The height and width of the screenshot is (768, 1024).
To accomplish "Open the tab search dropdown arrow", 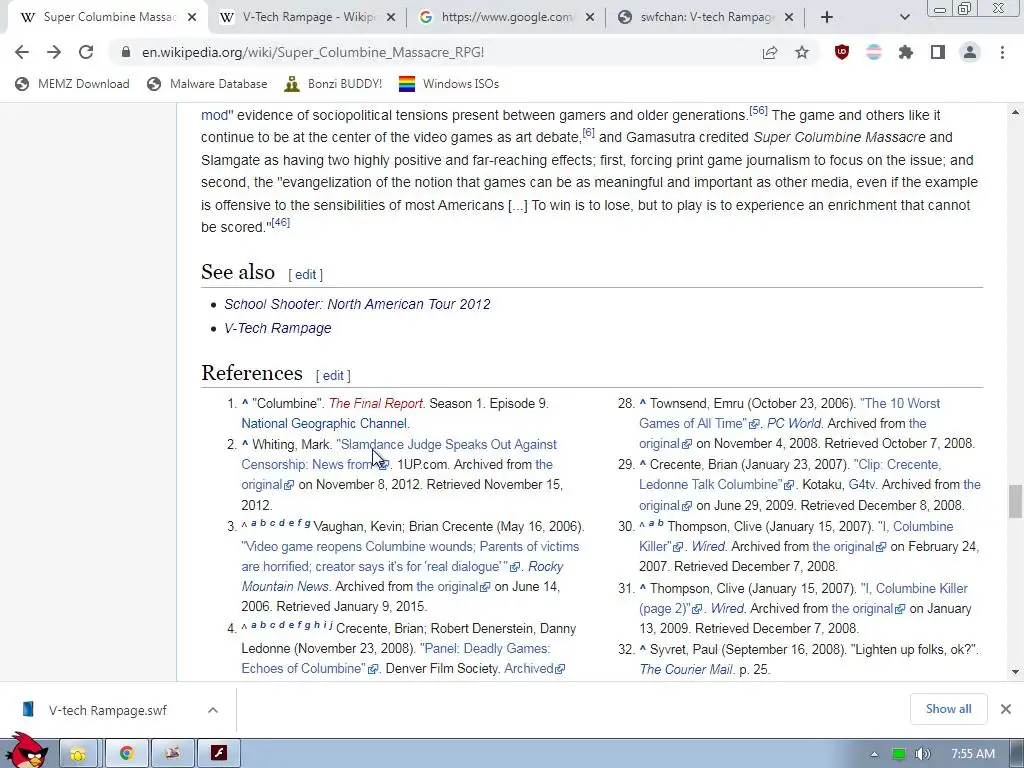I will point(904,17).
